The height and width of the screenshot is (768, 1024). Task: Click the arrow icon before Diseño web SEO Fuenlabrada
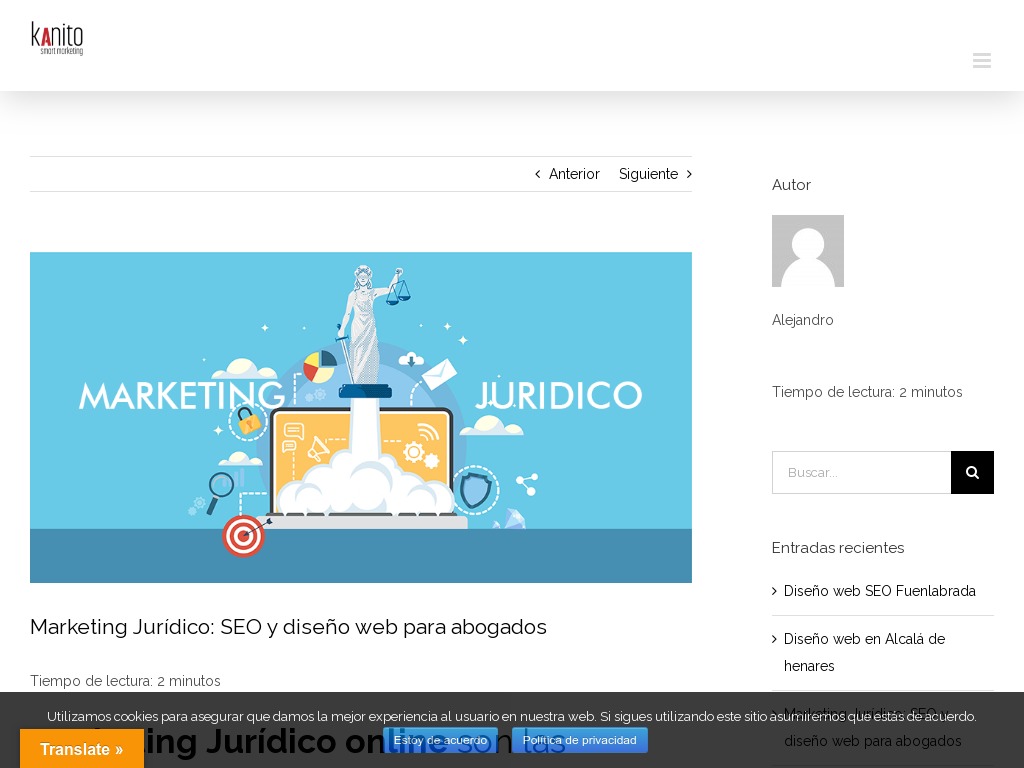(775, 591)
